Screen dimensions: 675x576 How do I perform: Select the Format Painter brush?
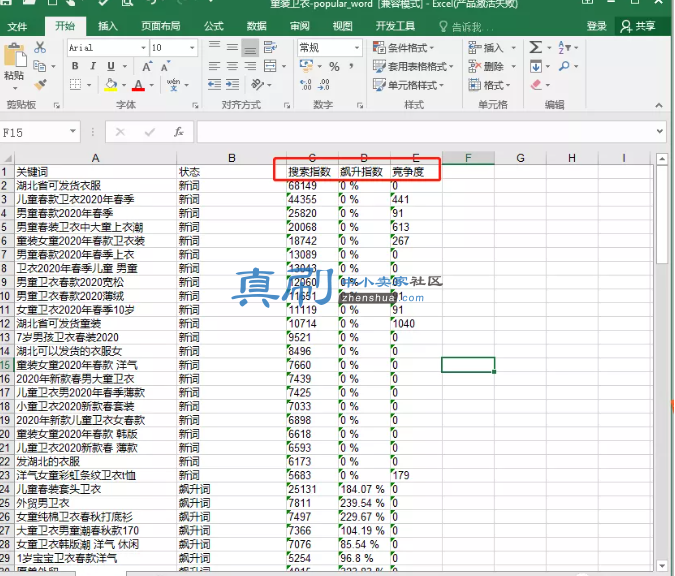click(x=40, y=84)
